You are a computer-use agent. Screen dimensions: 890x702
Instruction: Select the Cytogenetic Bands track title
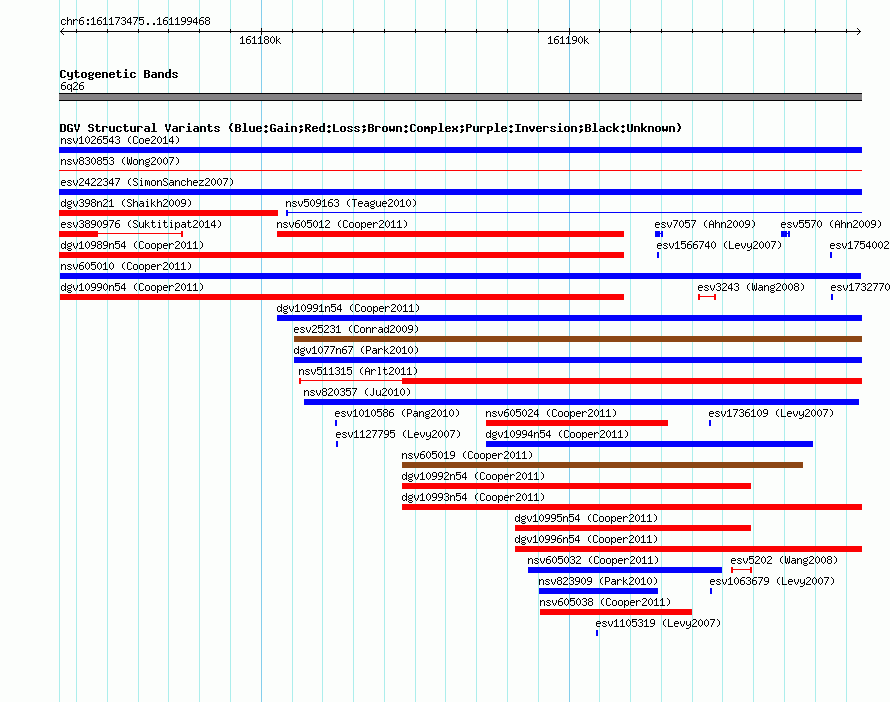119,74
